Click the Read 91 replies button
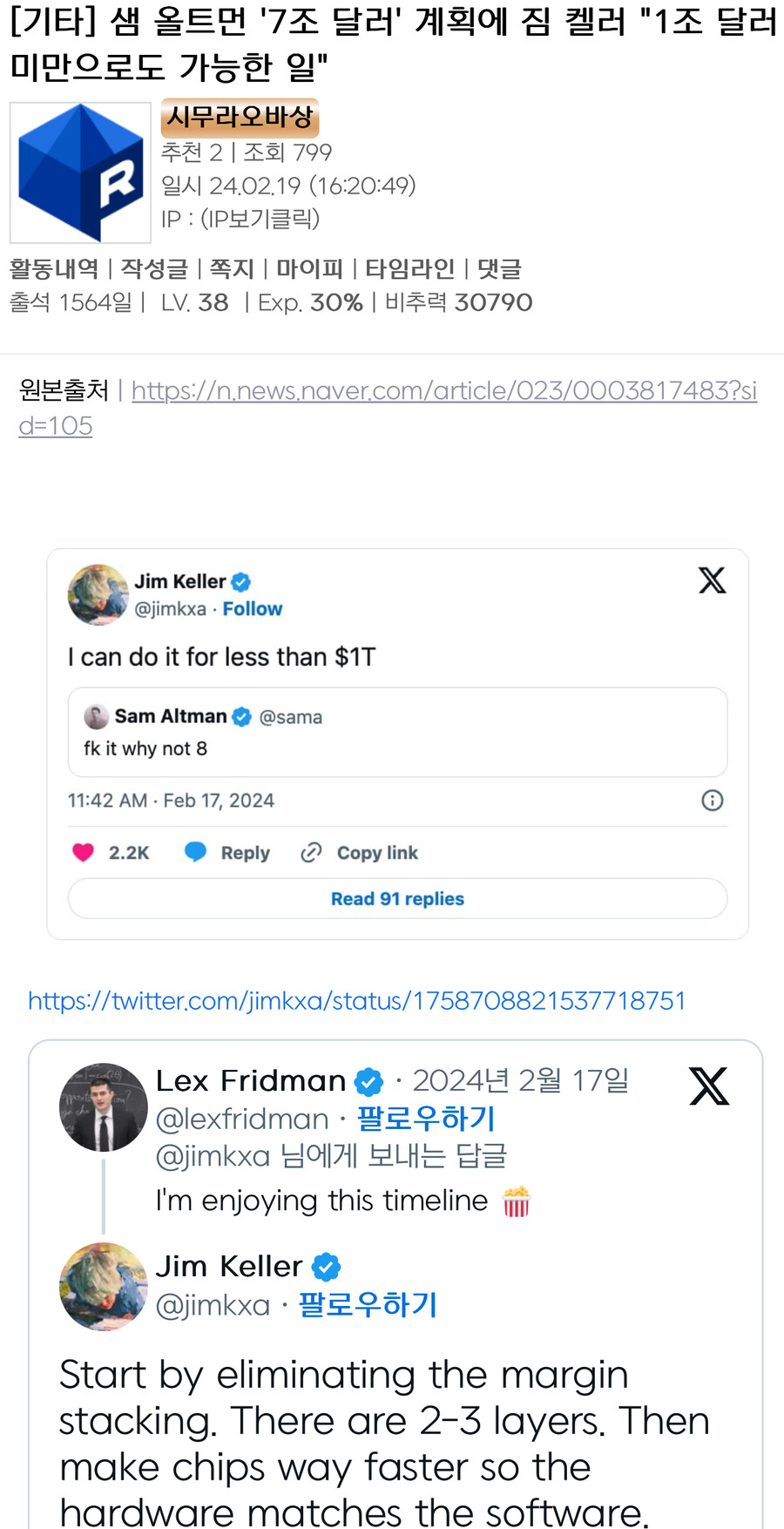 (397, 898)
